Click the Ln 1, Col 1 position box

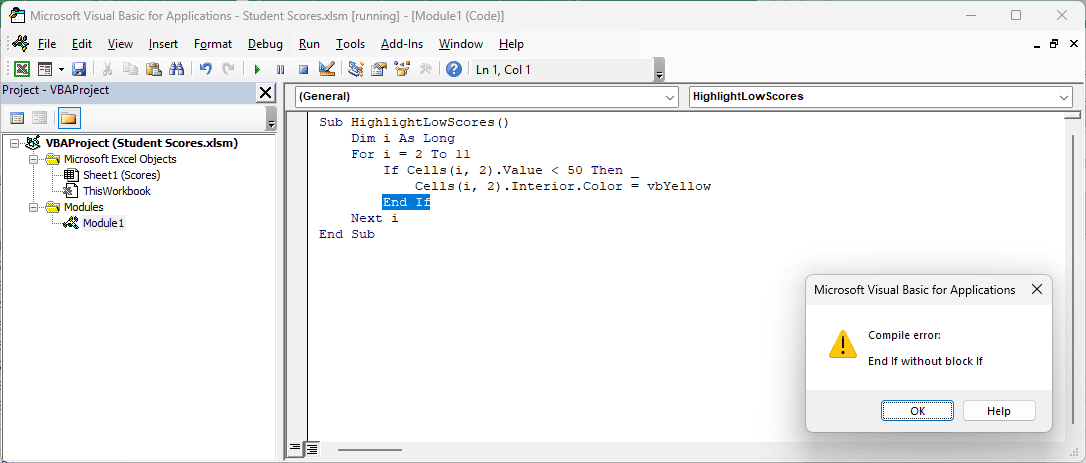coord(560,69)
